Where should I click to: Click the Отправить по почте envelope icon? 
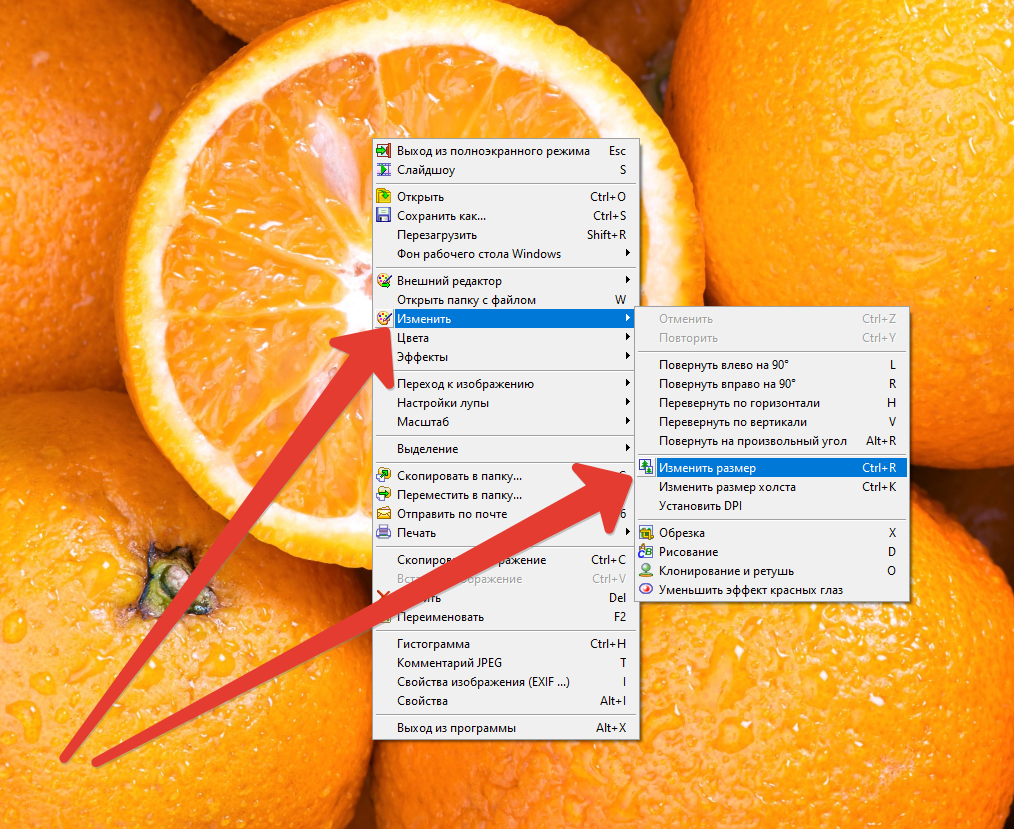(383, 513)
